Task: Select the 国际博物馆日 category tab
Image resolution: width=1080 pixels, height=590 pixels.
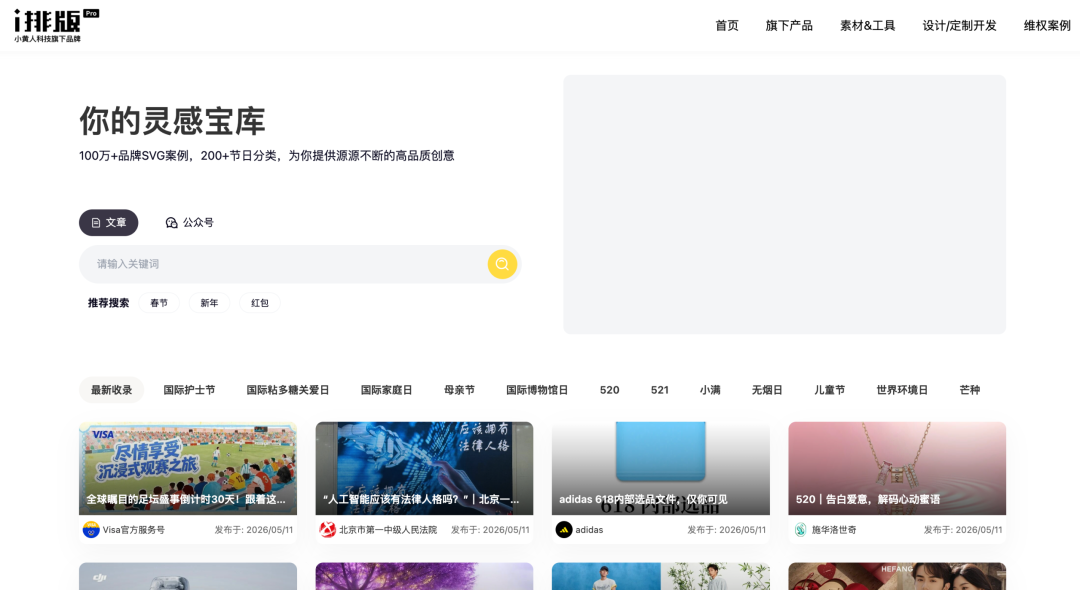Action: 537,390
